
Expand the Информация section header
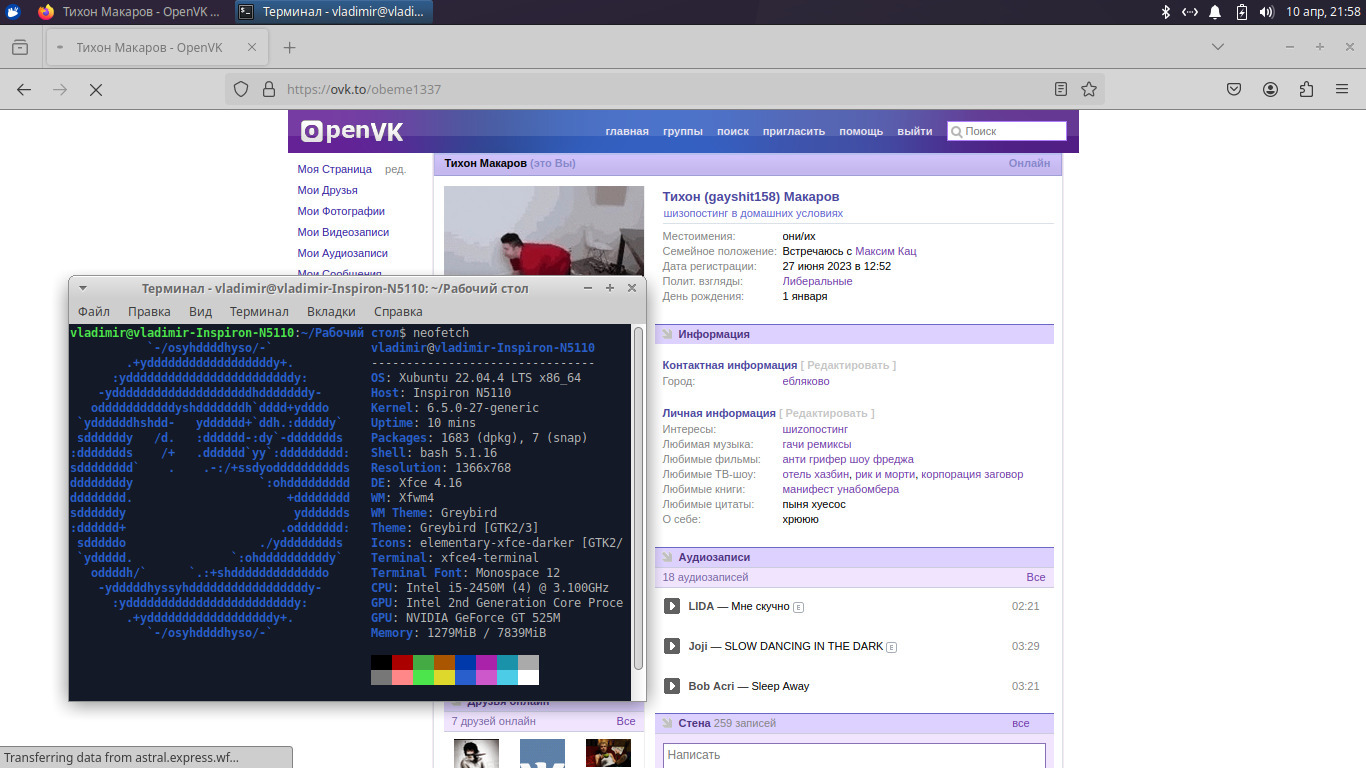(713, 334)
